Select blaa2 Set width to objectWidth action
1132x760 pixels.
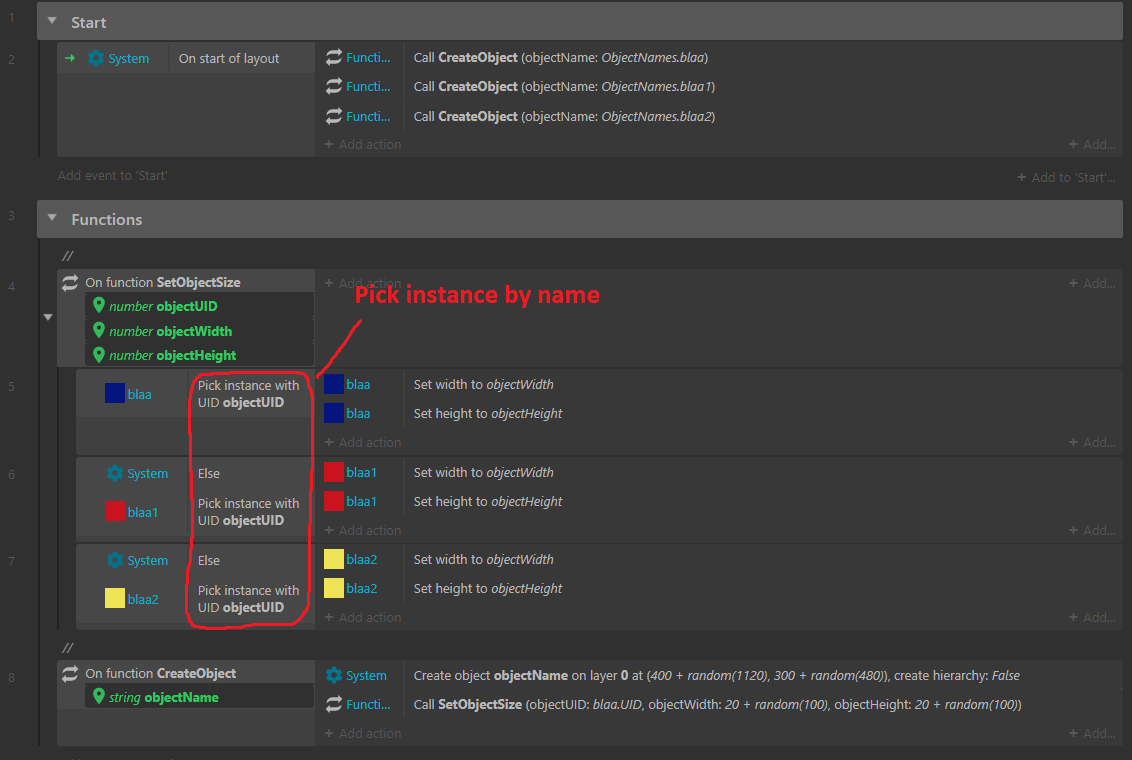[x=484, y=559]
